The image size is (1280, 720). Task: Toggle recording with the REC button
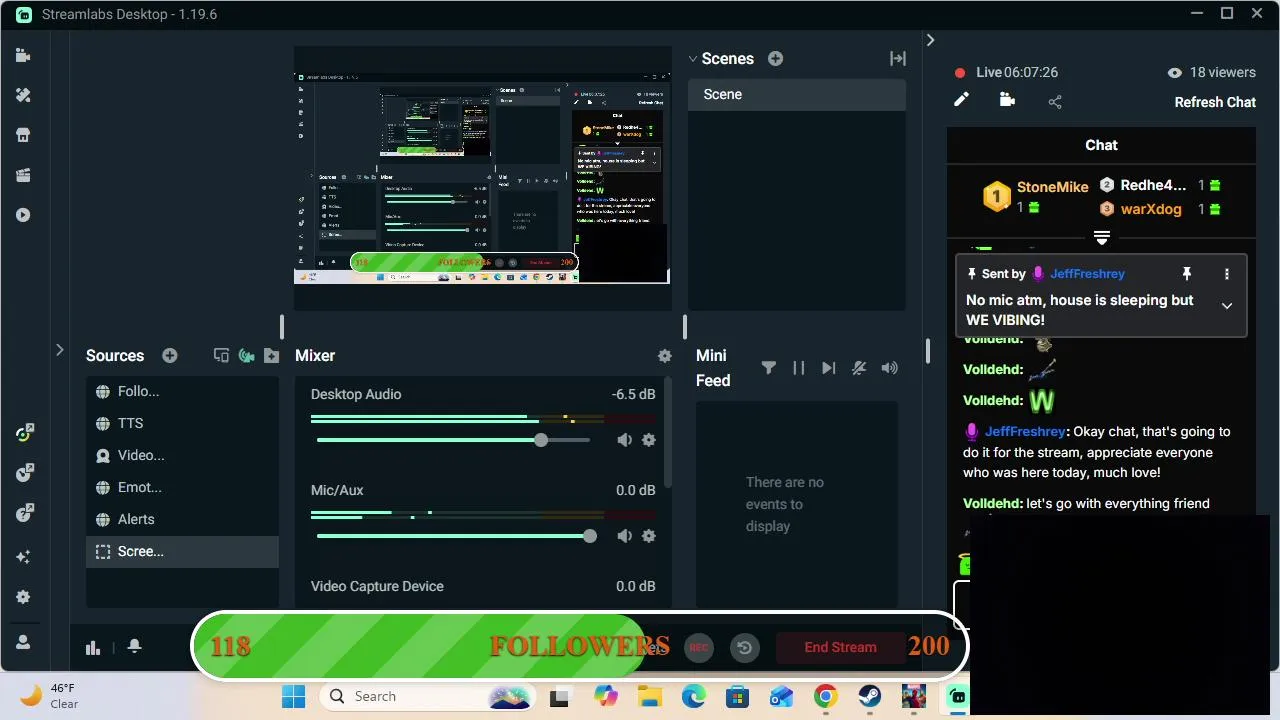click(699, 647)
